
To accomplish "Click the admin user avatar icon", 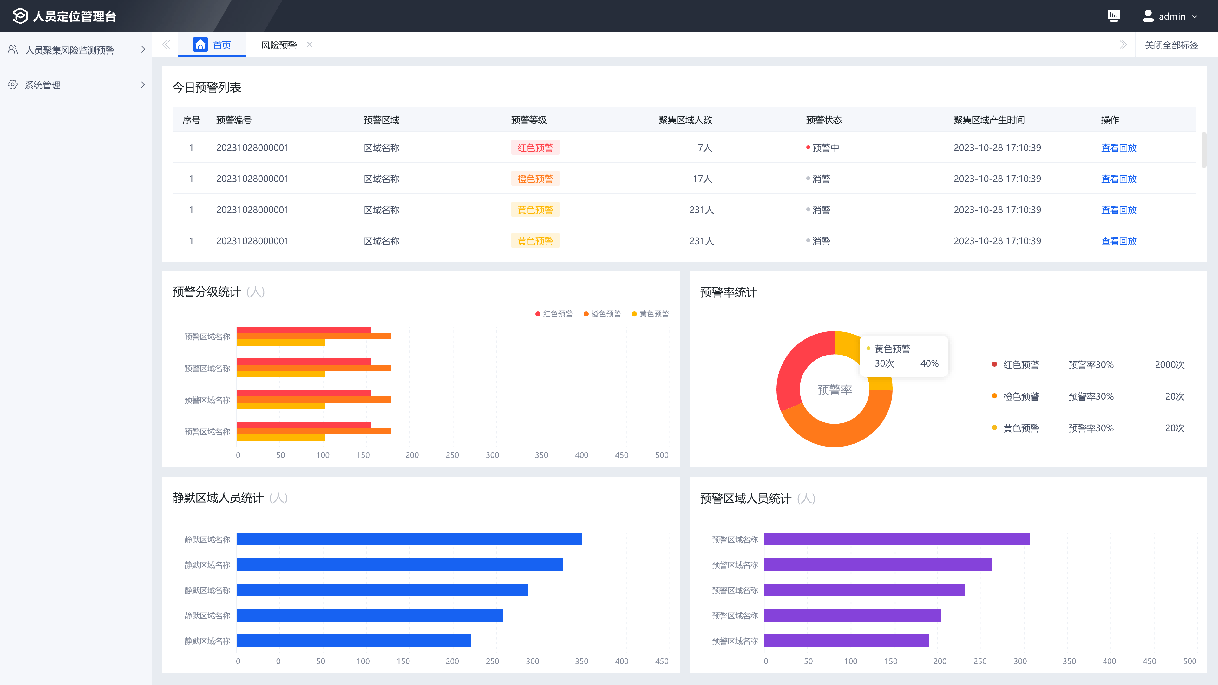I will (1148, 16).
